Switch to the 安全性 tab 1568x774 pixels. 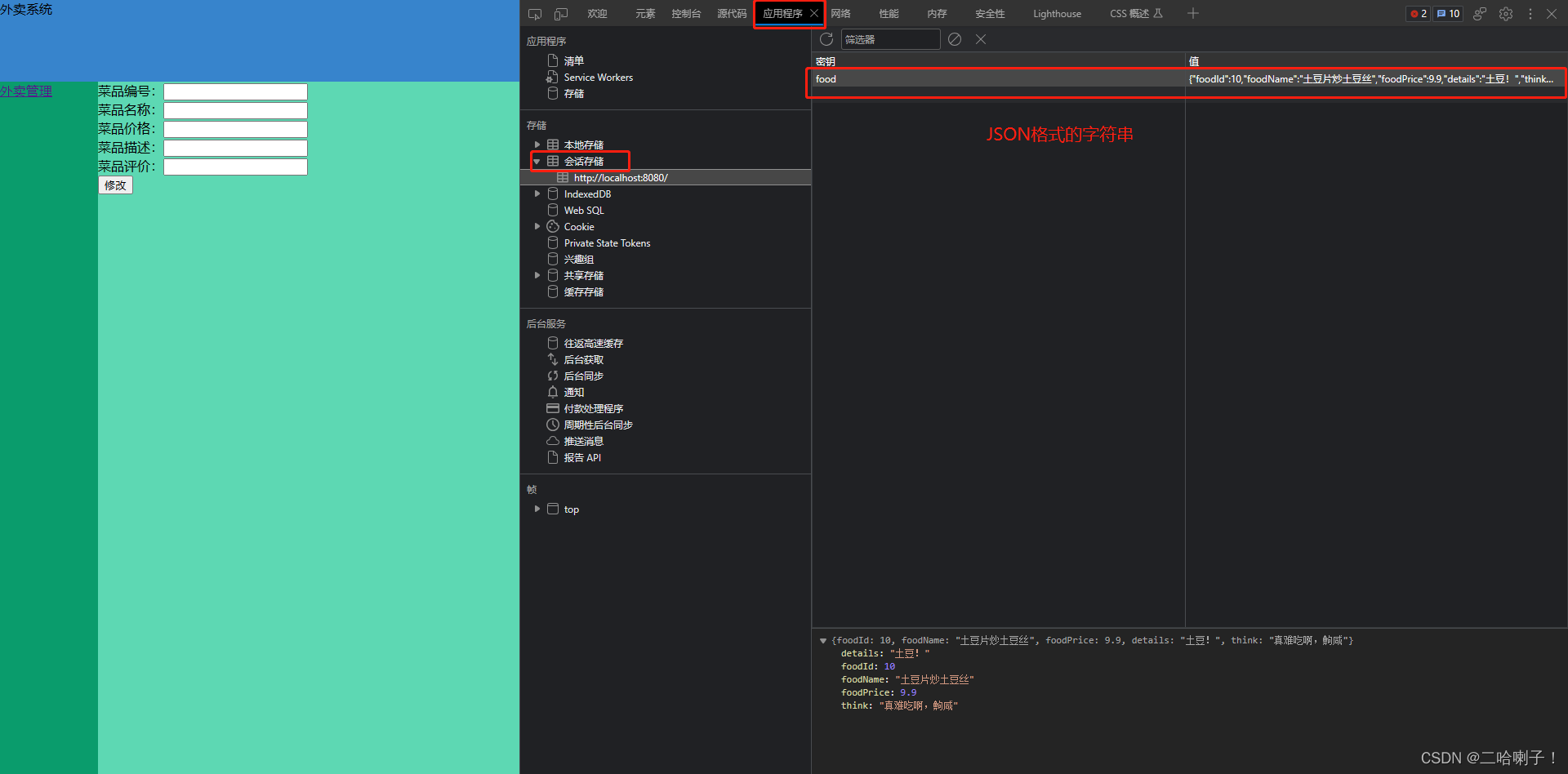tap(990, 13)
